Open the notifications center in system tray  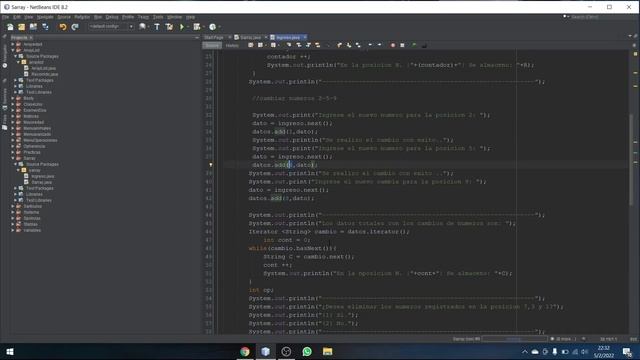[x=627, y=351]
